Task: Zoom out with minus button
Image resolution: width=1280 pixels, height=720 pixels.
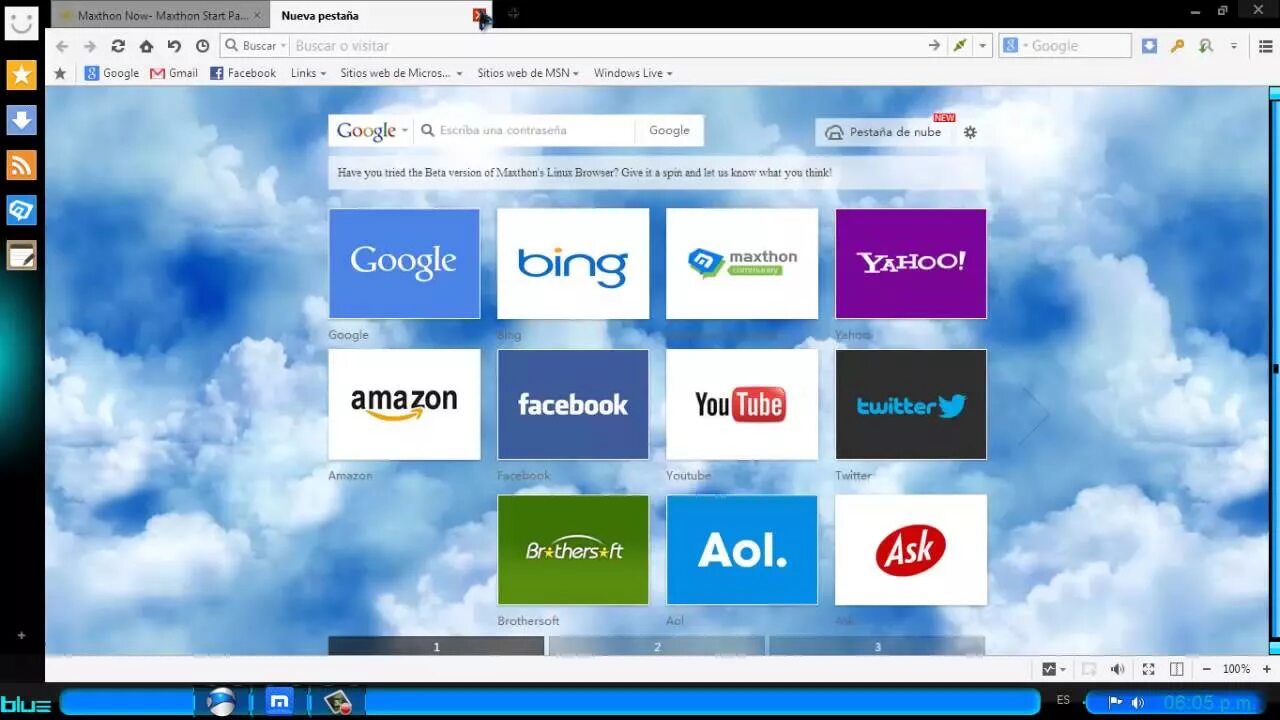Action: (x=1207, y=669)
